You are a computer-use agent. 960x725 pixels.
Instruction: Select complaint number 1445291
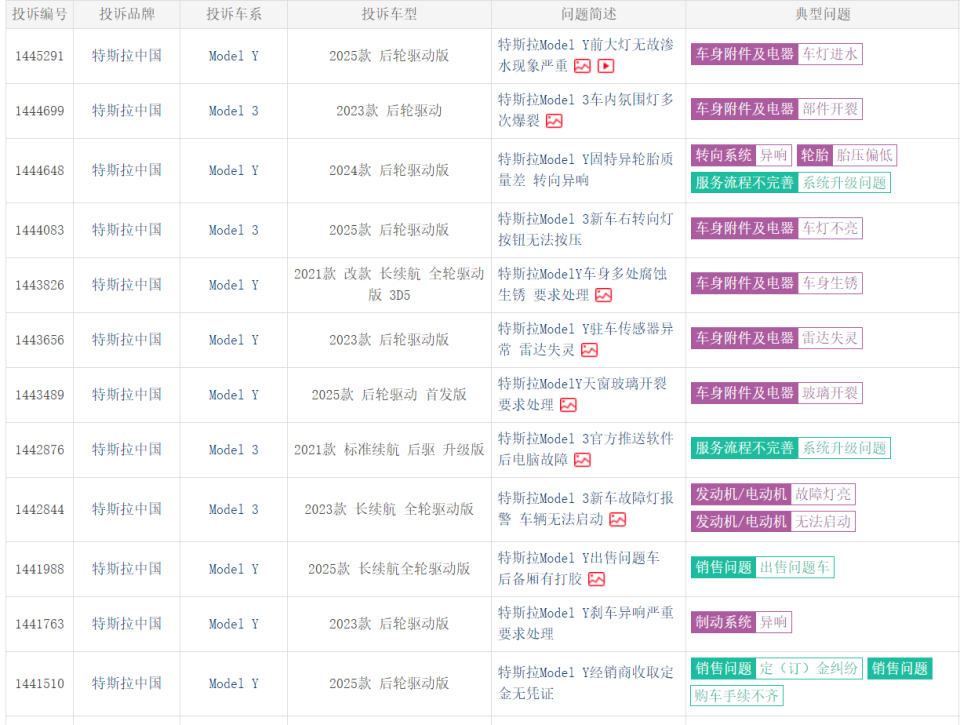click(x=40, y=56)
